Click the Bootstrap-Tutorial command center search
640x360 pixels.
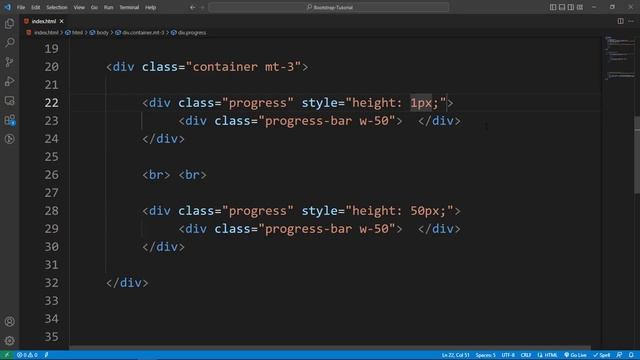pyautogui.click(x=329, y=7)
